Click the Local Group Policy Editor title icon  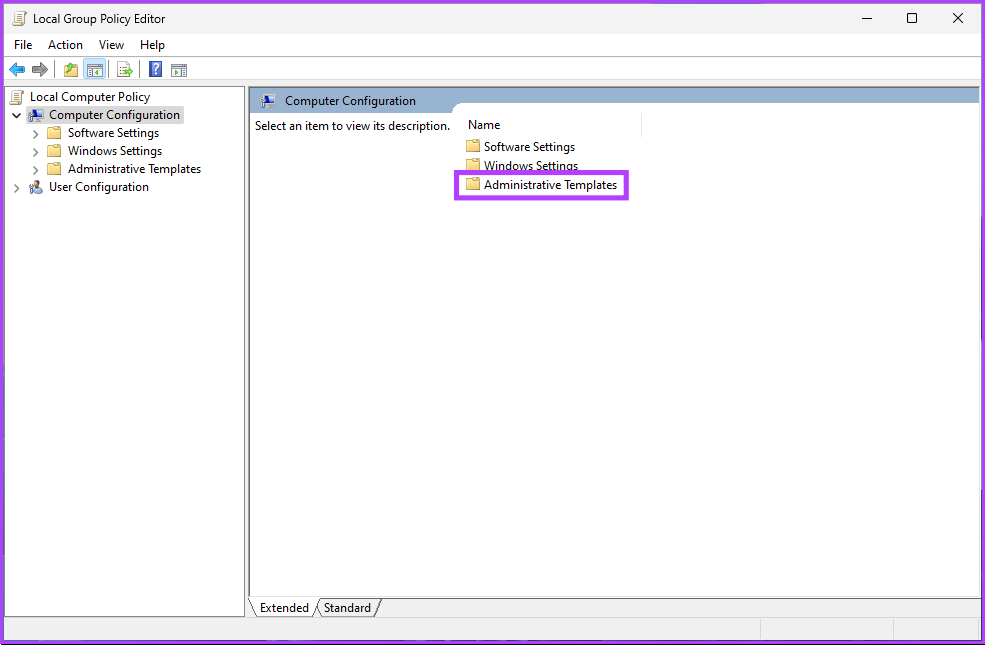19,19
